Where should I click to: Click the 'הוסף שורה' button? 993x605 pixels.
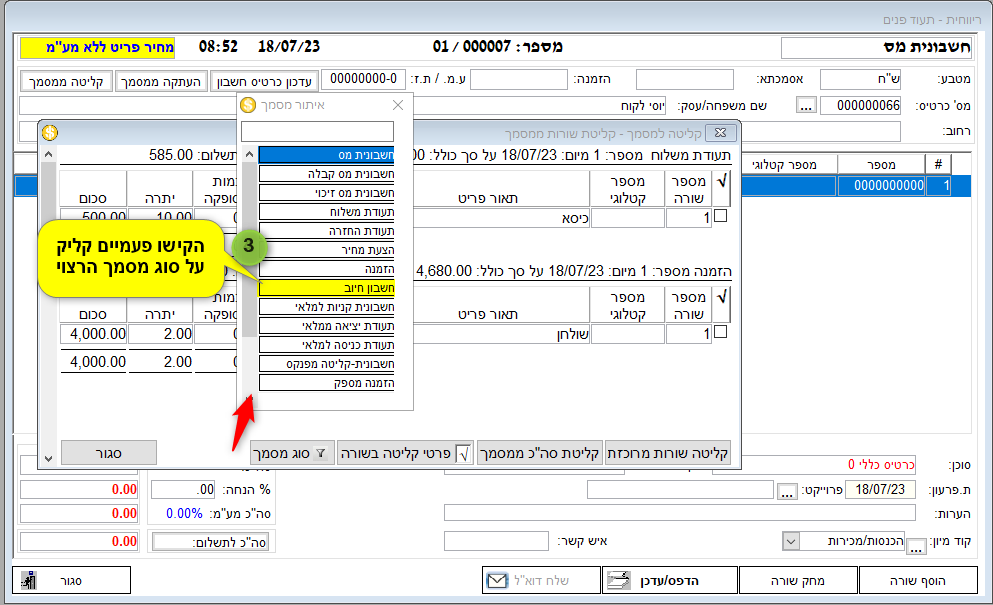coord(918,580)
